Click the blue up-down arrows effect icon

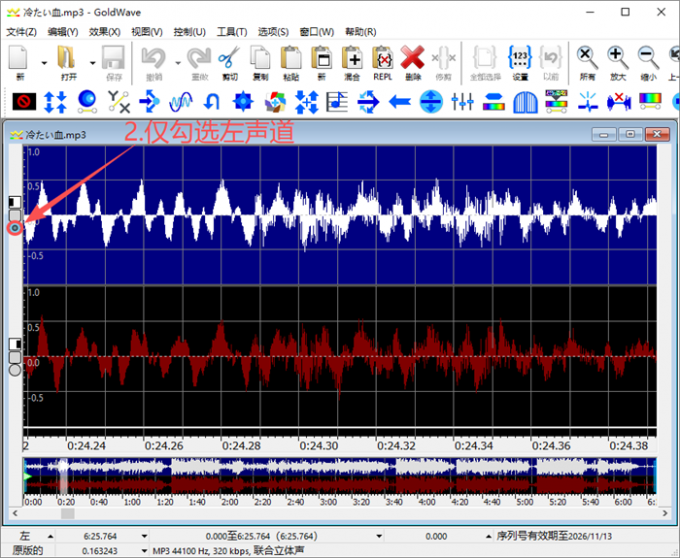click(x=56, y=102)
